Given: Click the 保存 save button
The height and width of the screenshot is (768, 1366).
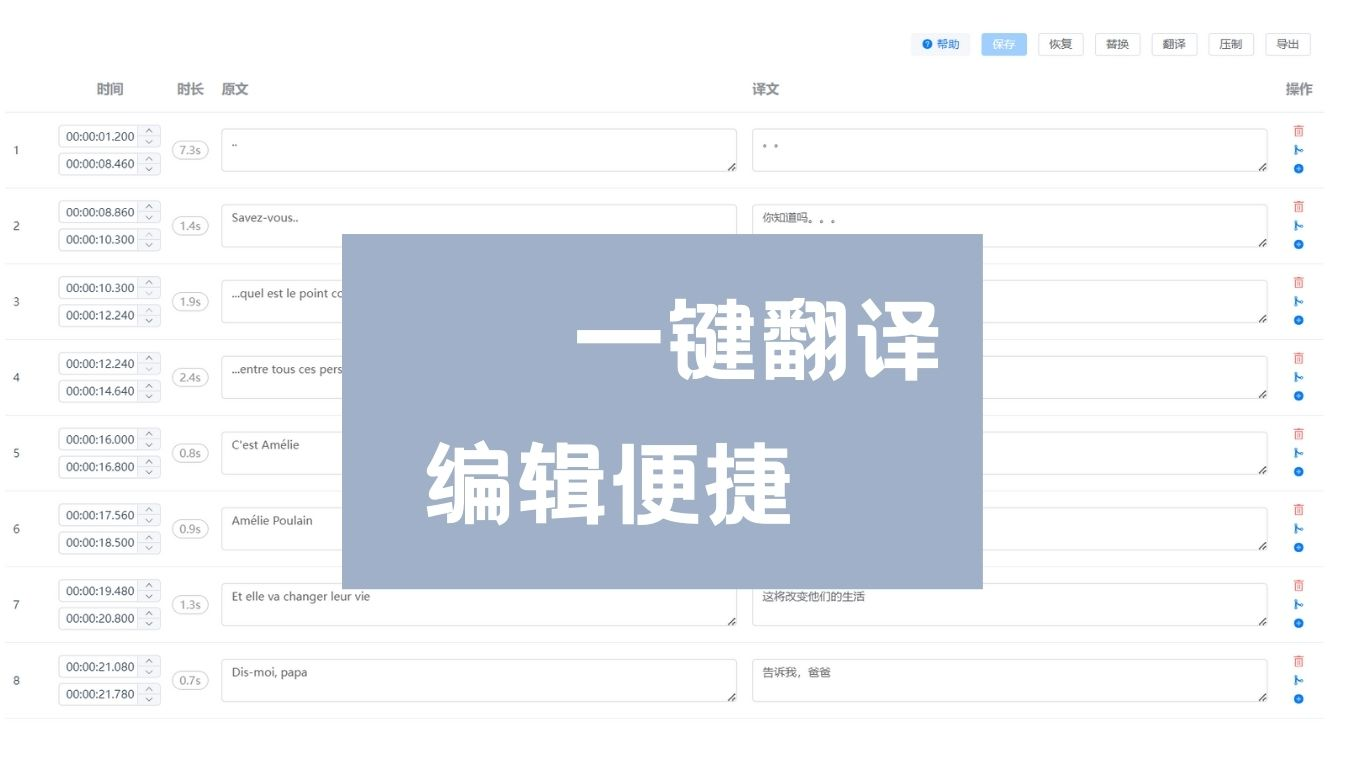Looking at the screenshot, I should click(1003, 44).
